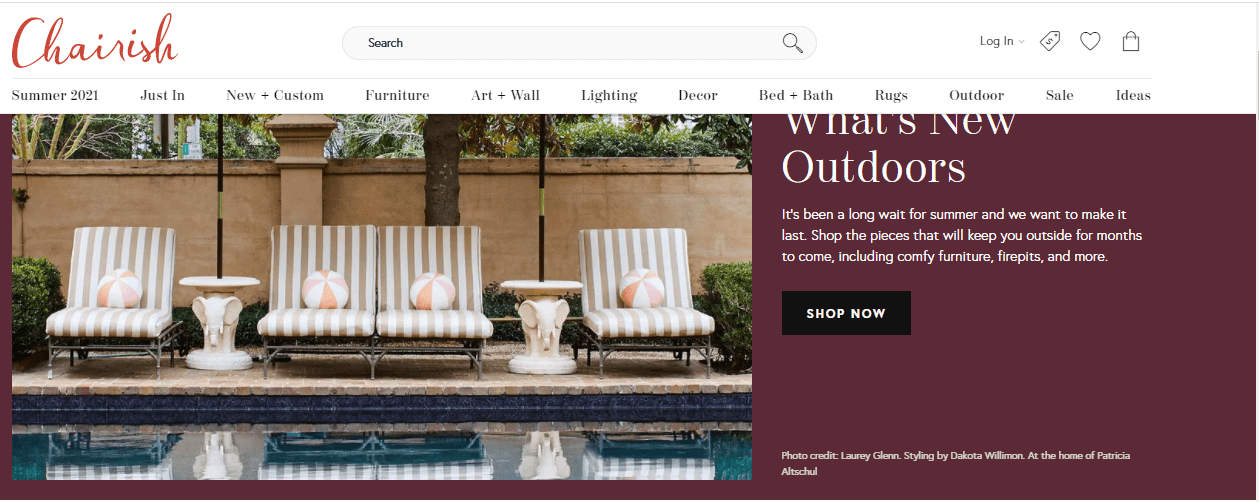Open the price tag sell icon
Screen dimensions: 1259x502
coord(1050,41)
